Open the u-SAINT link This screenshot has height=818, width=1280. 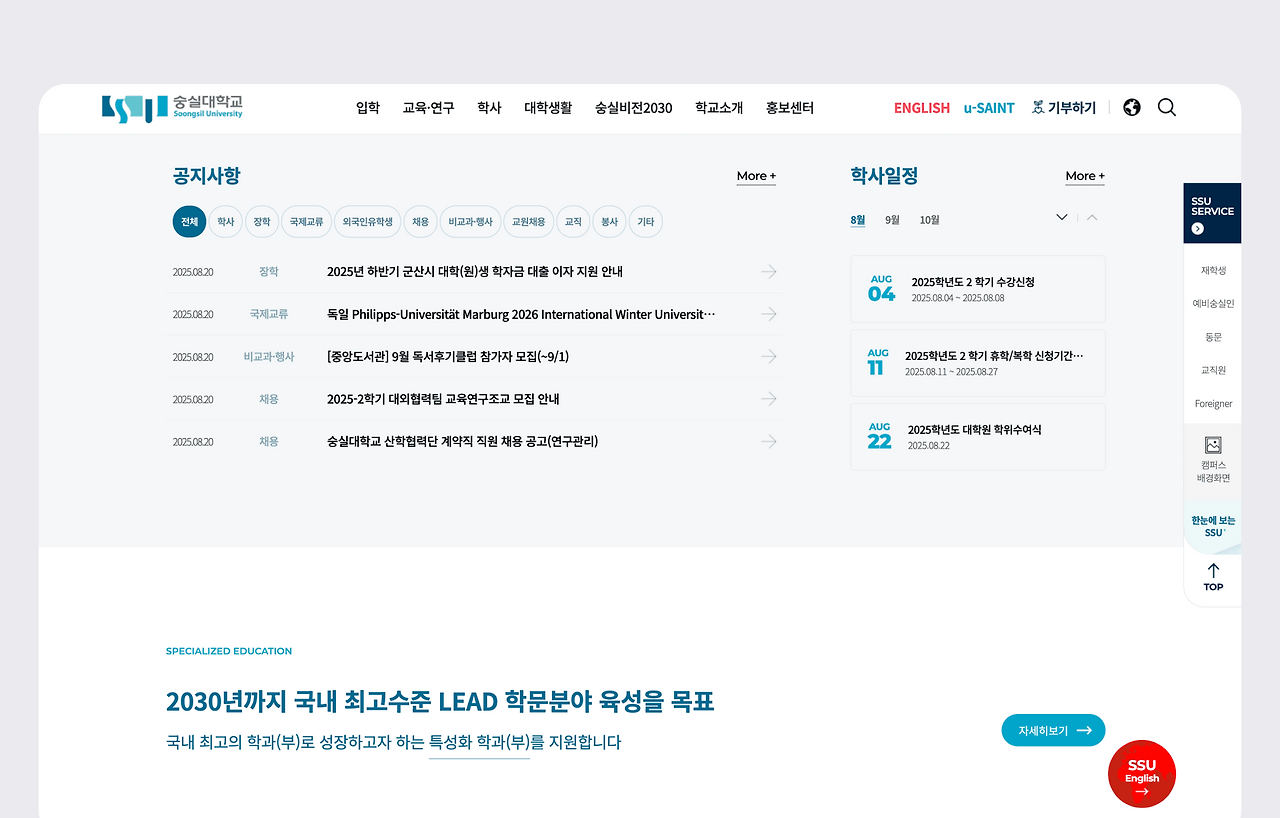pyautogui.click(x=989, y=107)
